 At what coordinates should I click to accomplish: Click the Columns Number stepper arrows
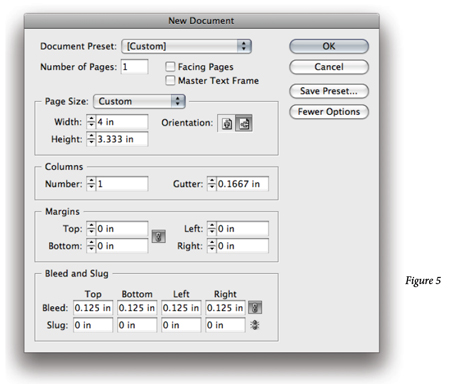pos(91,184)
